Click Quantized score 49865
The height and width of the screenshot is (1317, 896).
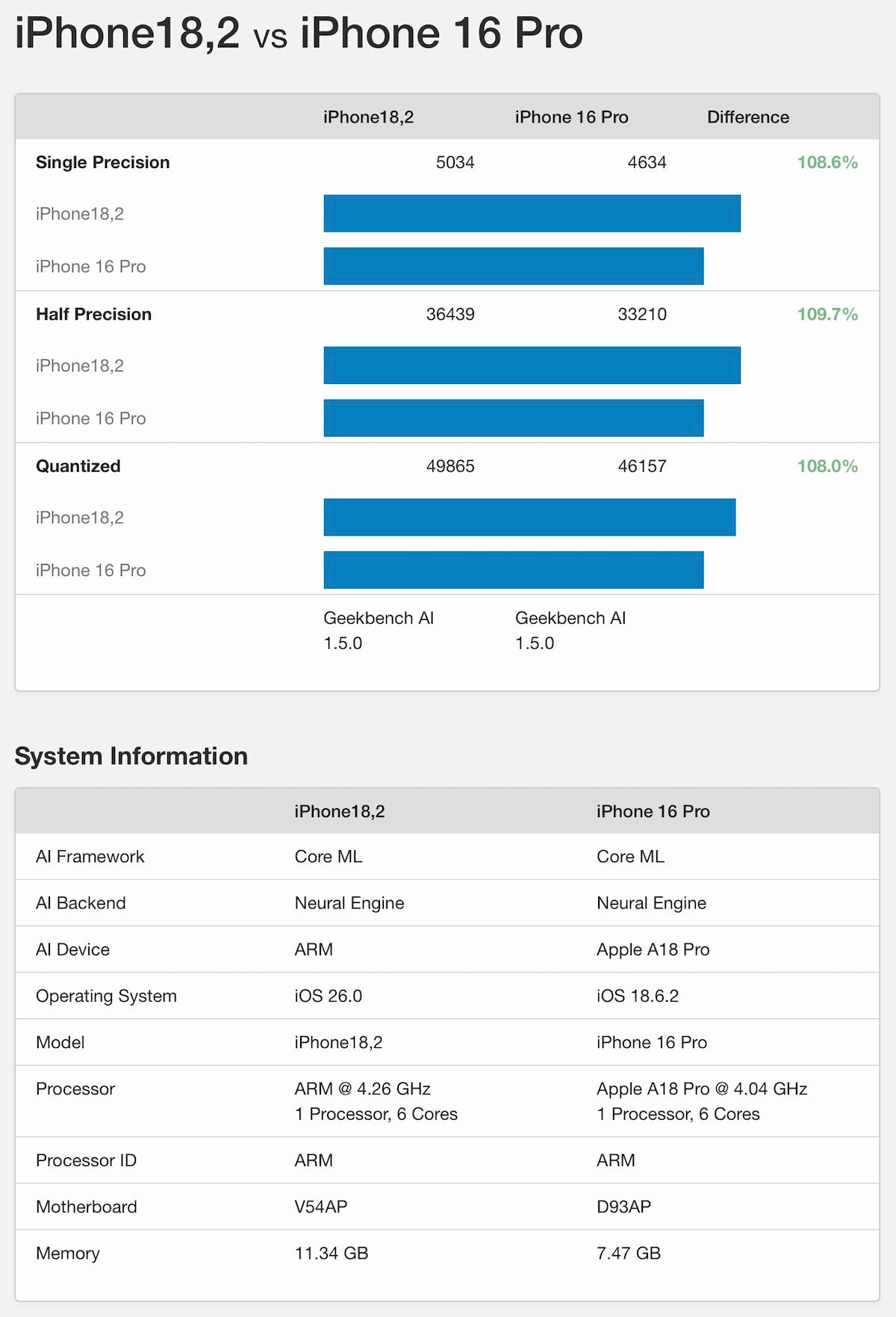tap(450, 466)
